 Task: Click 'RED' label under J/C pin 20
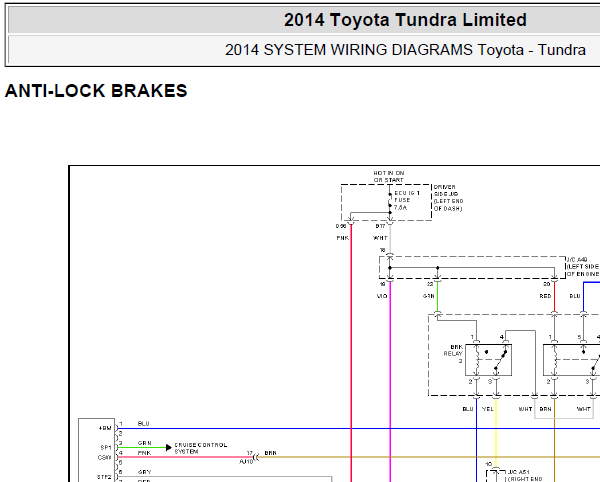point(545,296)
